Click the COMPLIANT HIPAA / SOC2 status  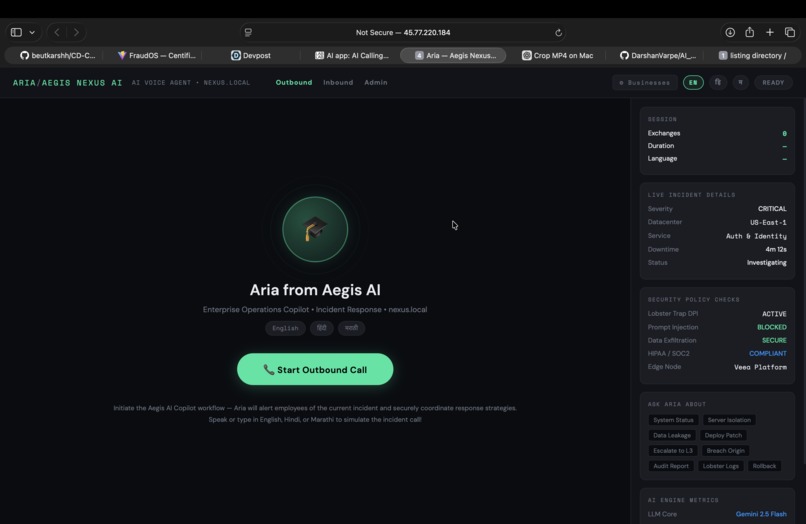point(767,354)
